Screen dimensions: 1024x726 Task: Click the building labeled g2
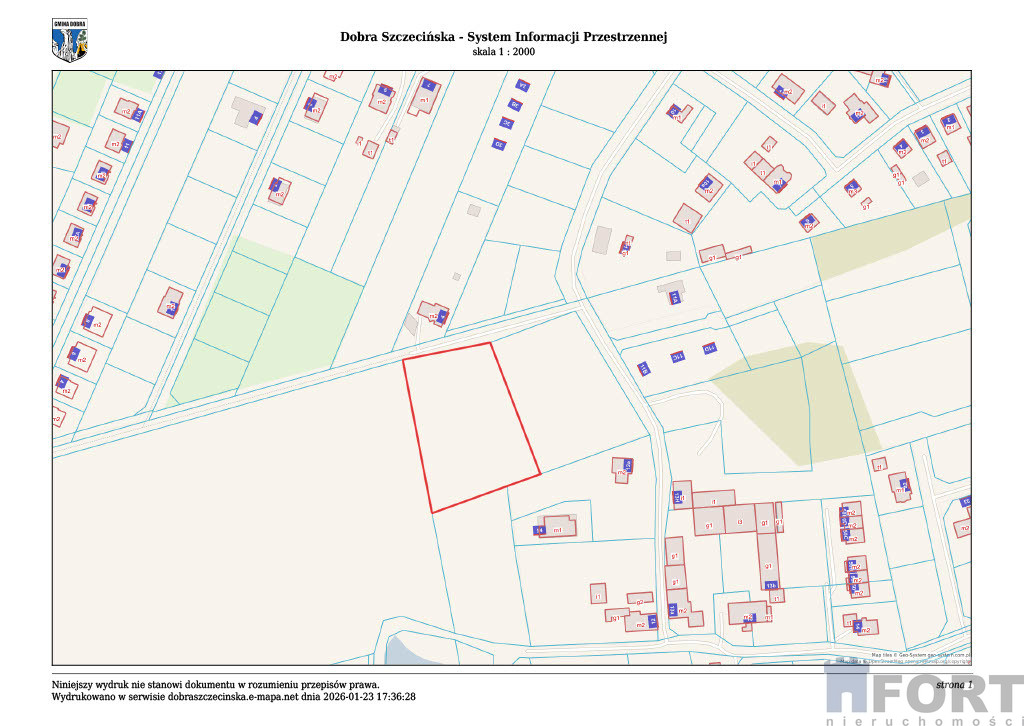[640, 599]
